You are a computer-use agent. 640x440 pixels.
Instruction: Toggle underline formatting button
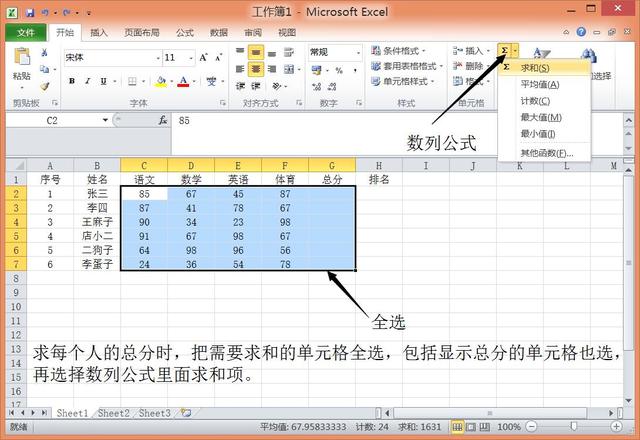[104, 82]
